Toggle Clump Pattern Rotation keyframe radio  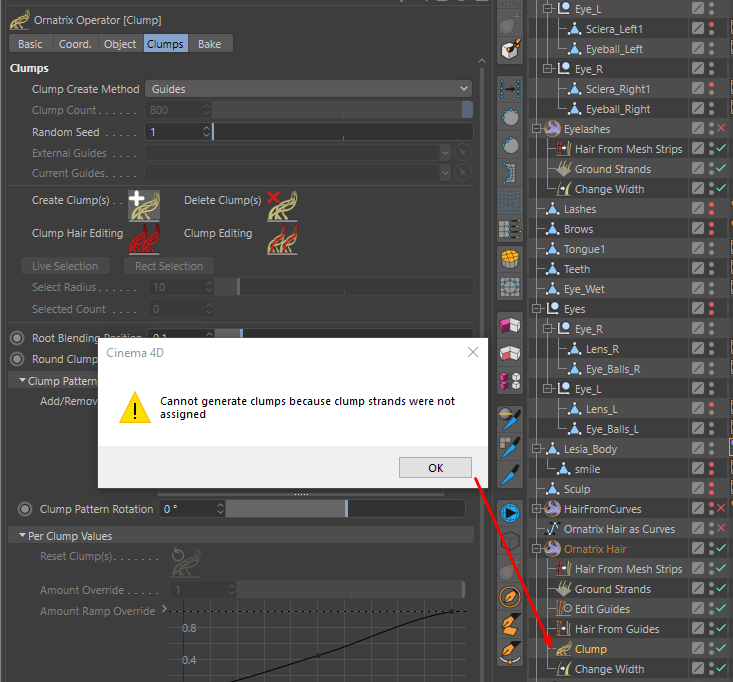(25, 509)
